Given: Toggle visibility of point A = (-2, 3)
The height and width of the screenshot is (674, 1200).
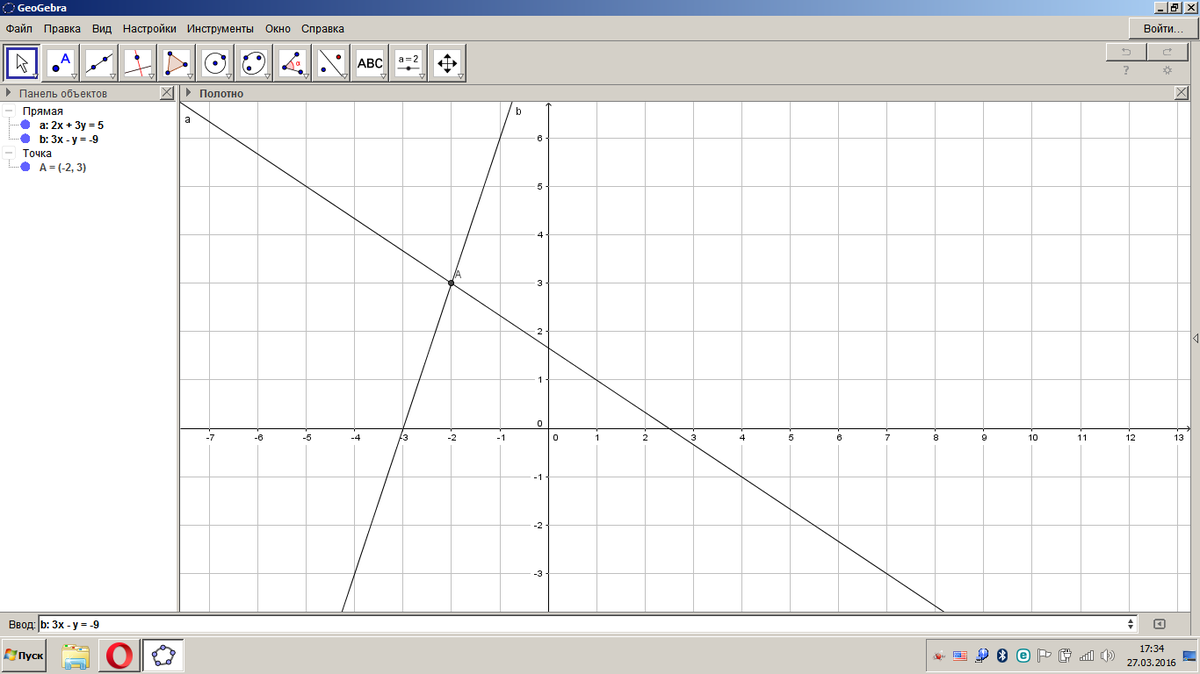Looking at the screenshot, I should pos(26,168).
